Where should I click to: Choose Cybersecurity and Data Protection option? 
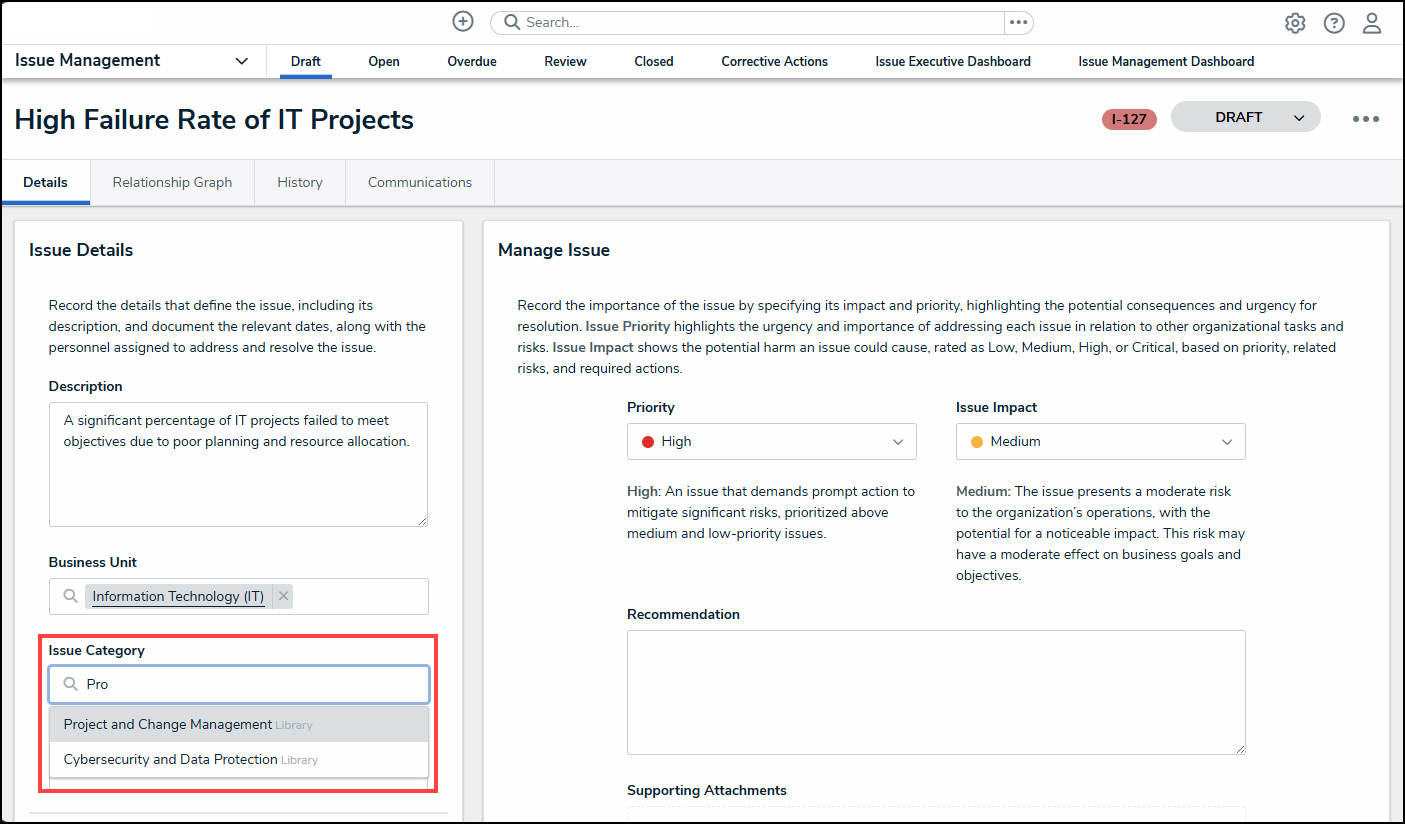click(170, 759)
